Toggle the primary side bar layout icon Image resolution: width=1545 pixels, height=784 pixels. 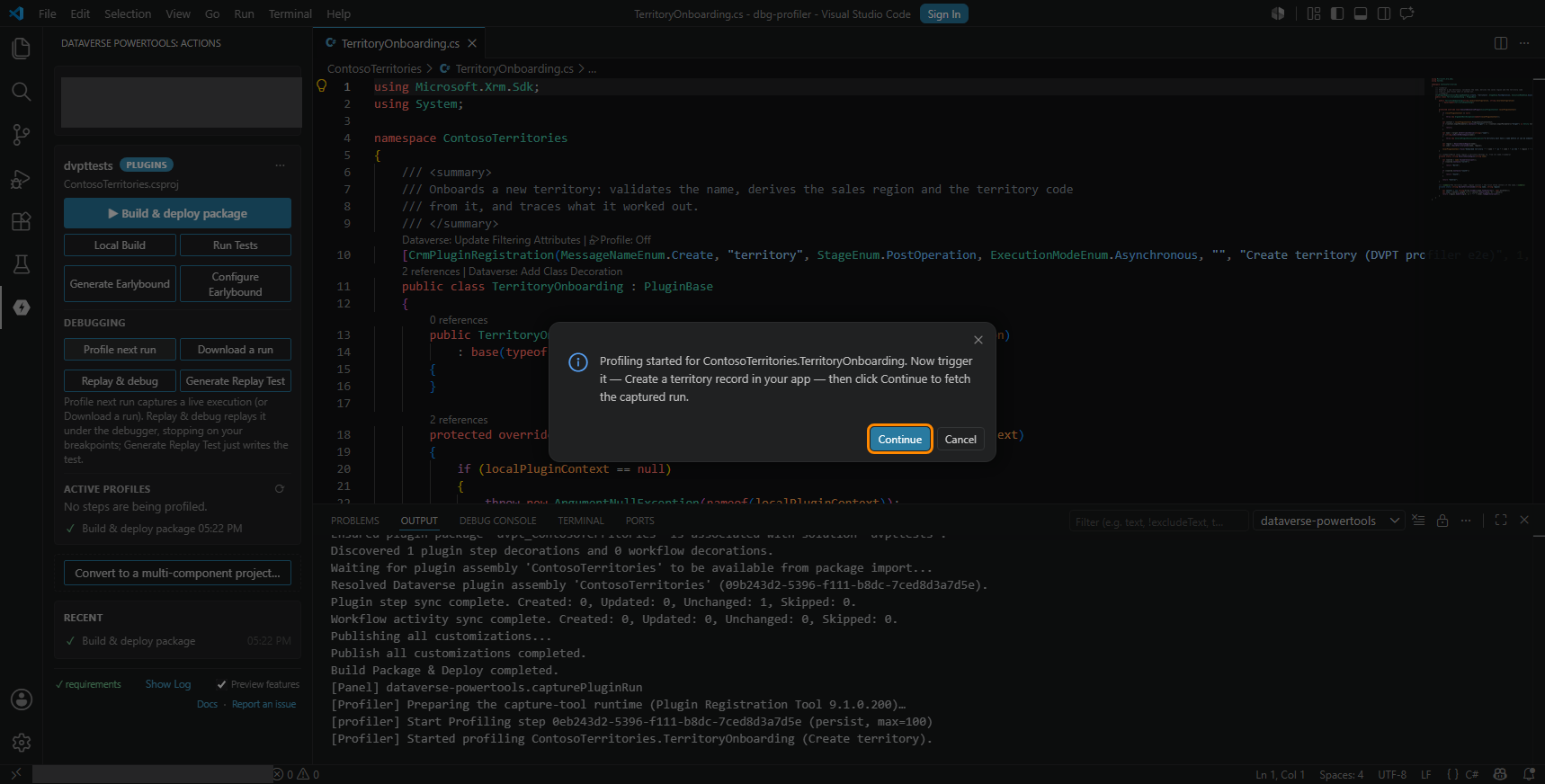click(x=1337, y=13)
